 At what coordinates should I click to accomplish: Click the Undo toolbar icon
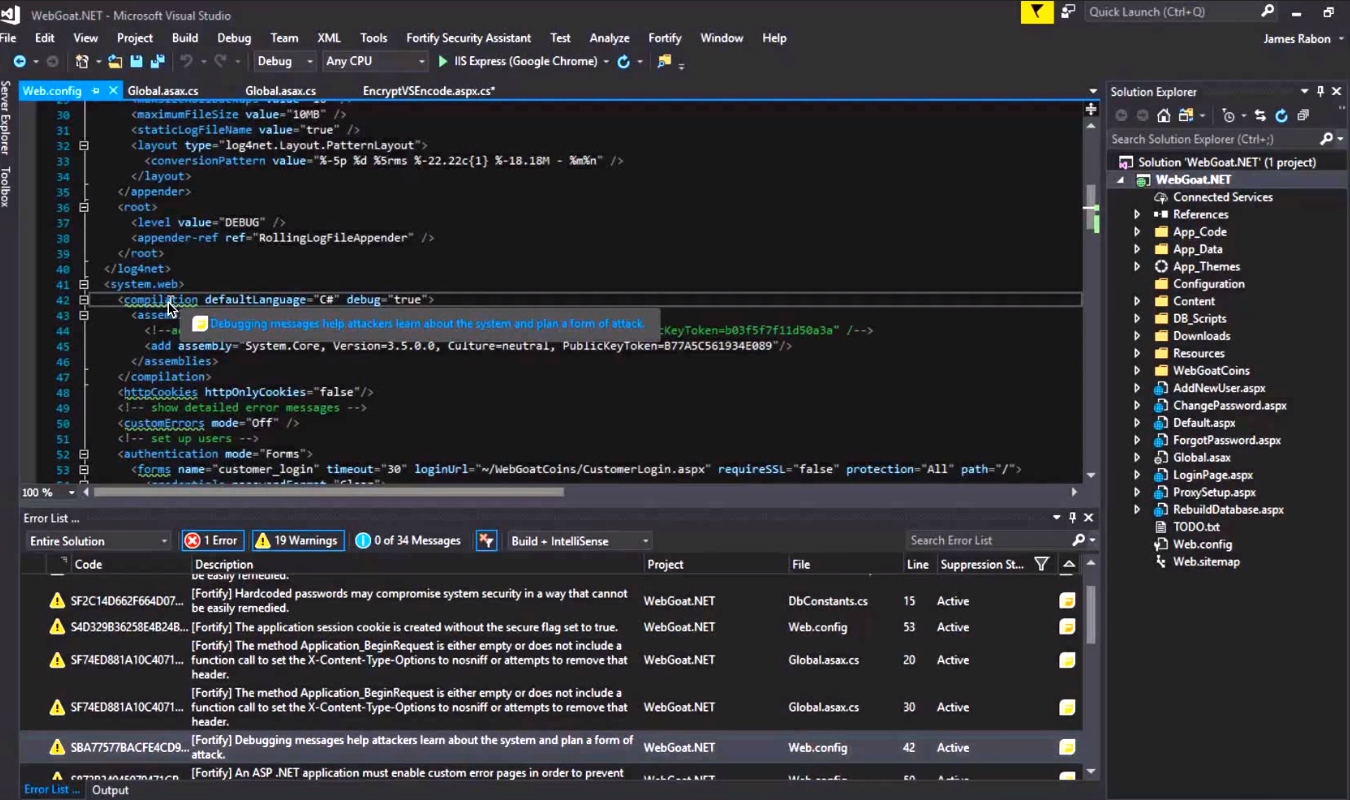[x=186, y=62]
